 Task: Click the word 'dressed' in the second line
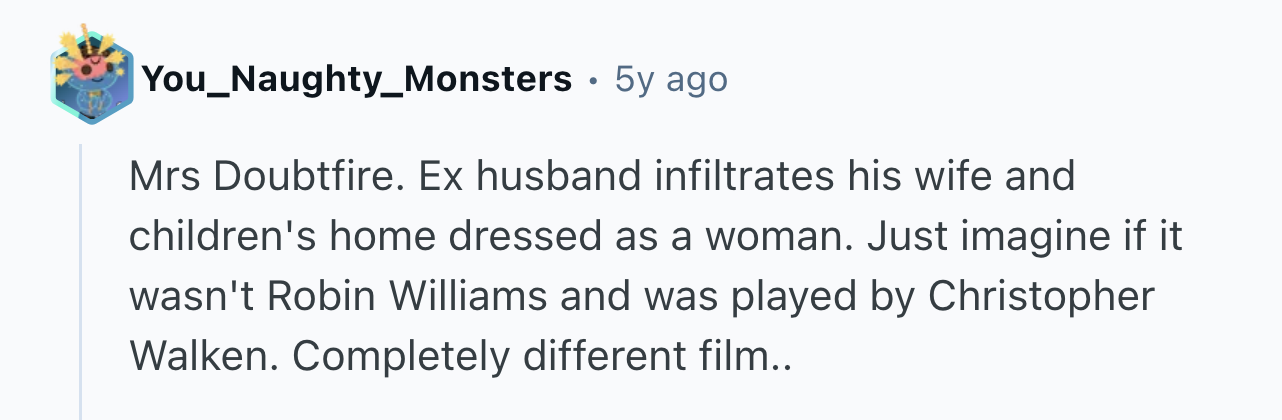(503, 236)
